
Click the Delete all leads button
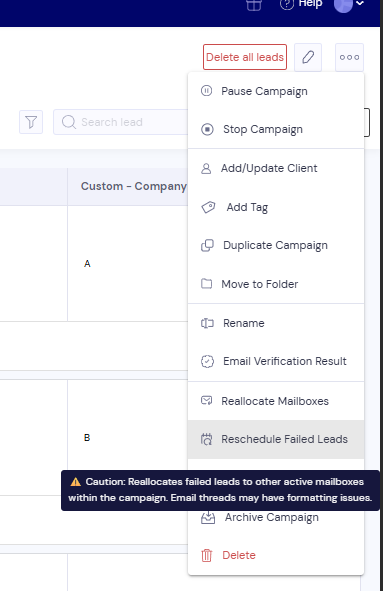[245, 57]
